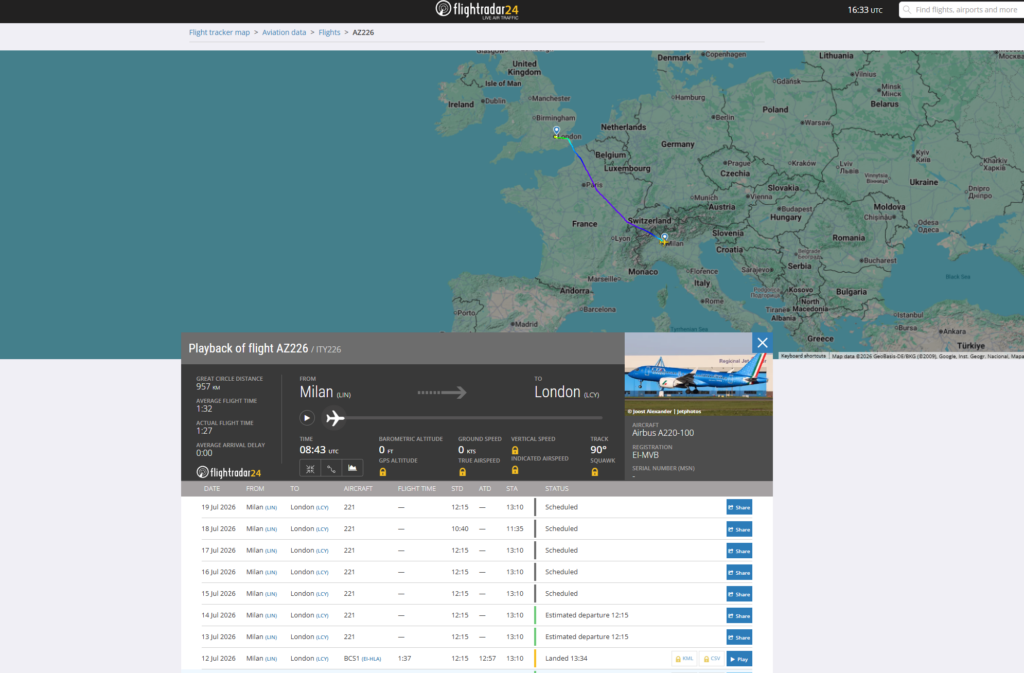Share the 17 Jul 2026 flight

click(739, 550)
